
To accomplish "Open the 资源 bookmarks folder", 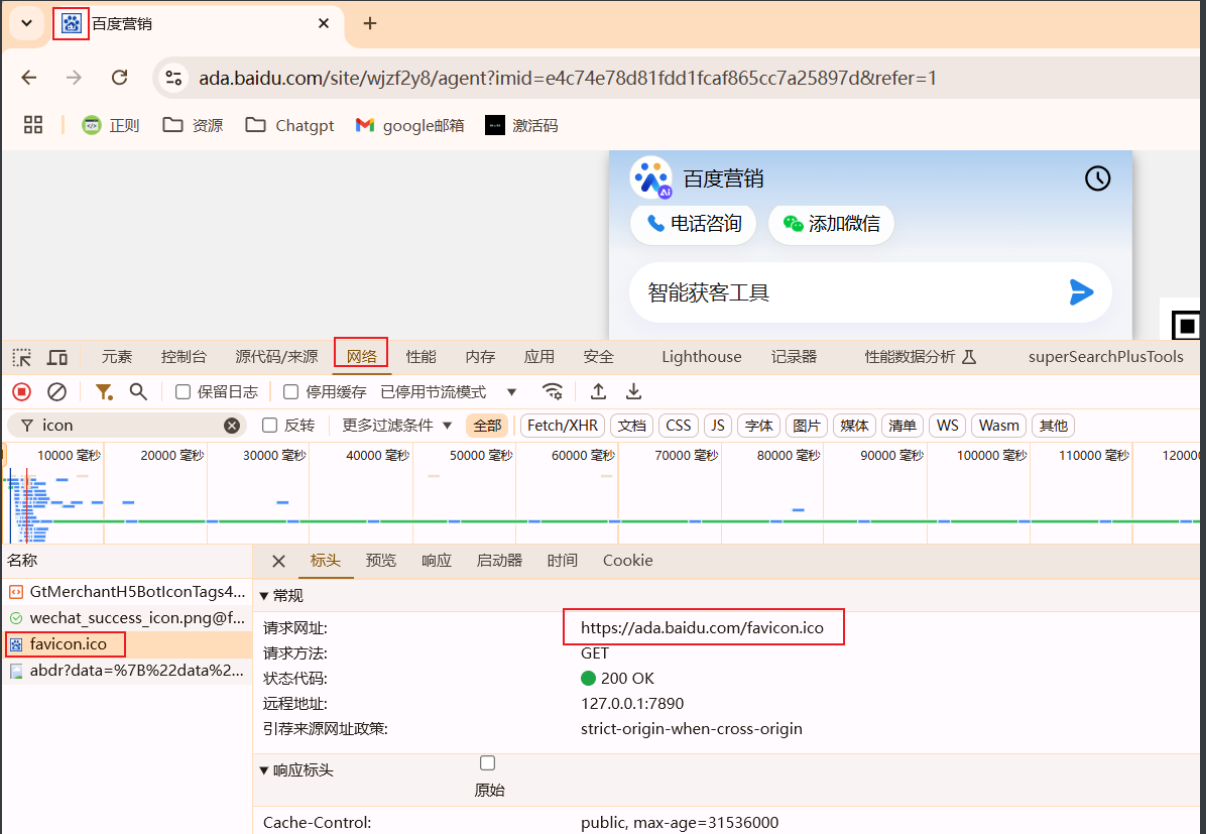I will point(193,125).
